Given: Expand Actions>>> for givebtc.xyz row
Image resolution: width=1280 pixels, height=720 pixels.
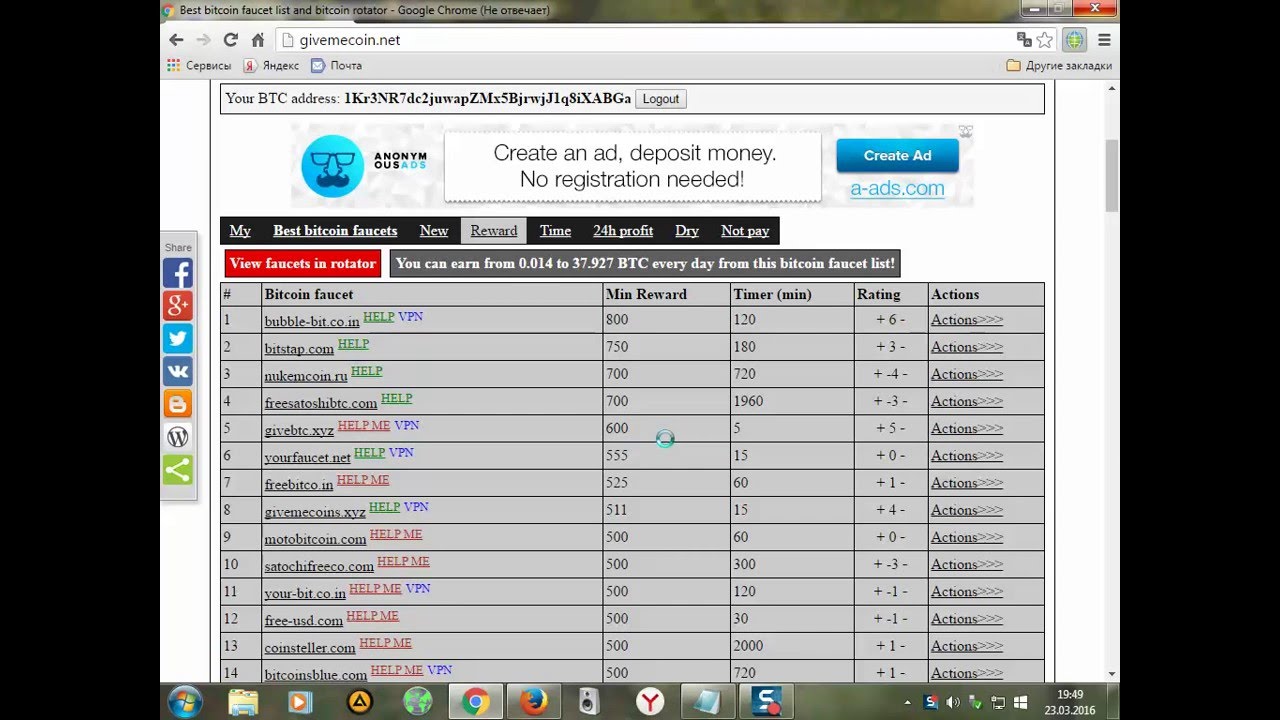Looking at the screenshot, I should pyautogui.click(x=967, y=428).
